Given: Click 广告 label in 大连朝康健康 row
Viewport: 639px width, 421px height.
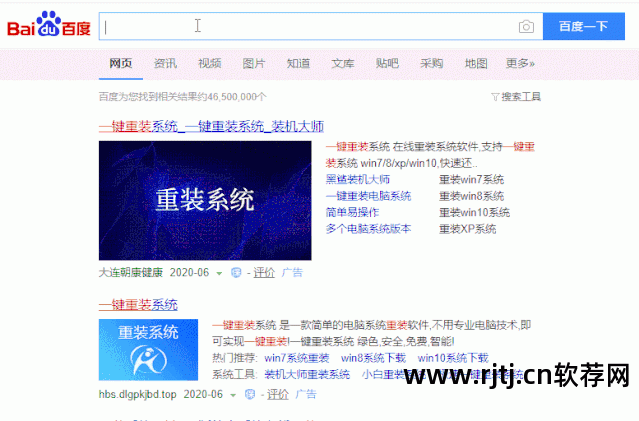Looking at the screenshot, I should (292, 272).
